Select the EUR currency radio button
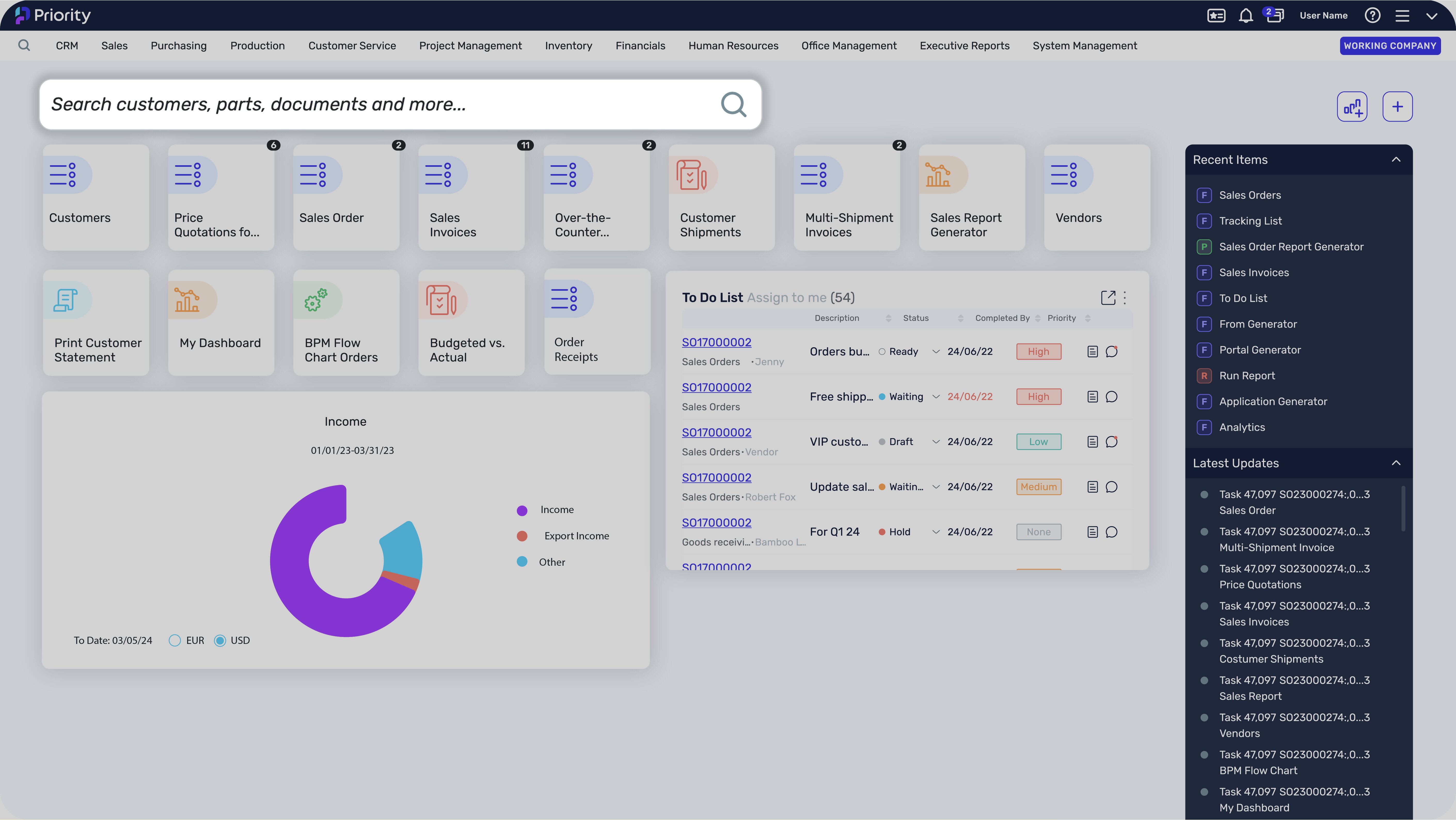The image size is (1456, 820). tap(175, 640)
